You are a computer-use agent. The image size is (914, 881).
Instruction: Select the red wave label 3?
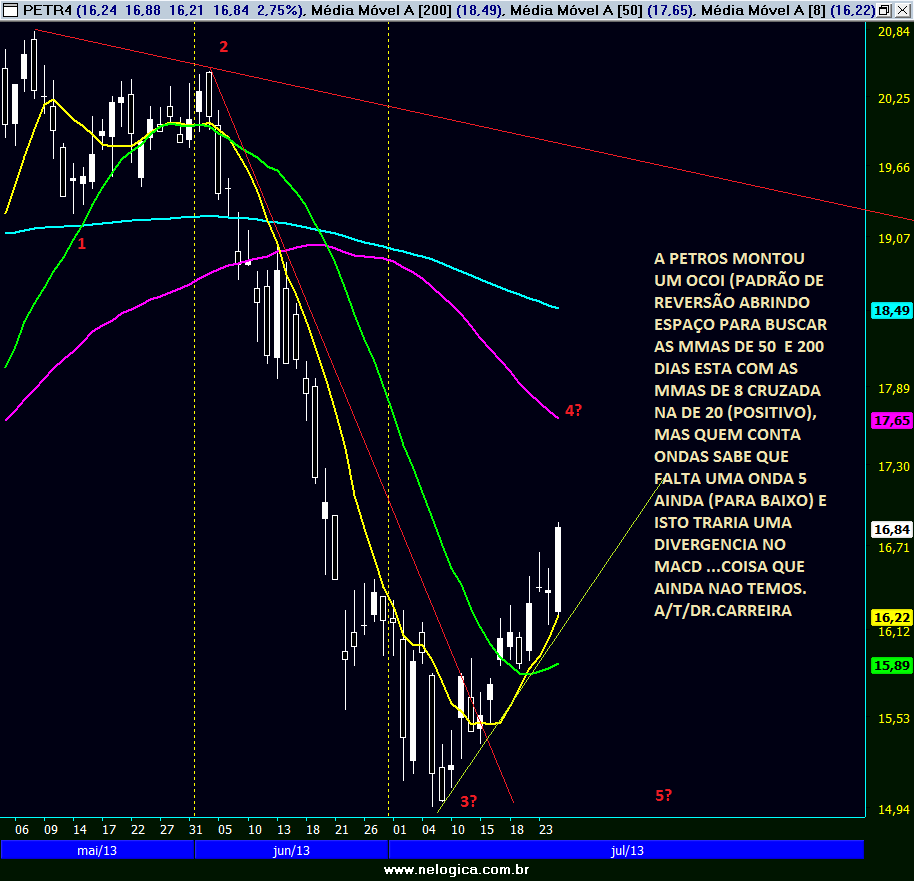[x=469, y=802]
